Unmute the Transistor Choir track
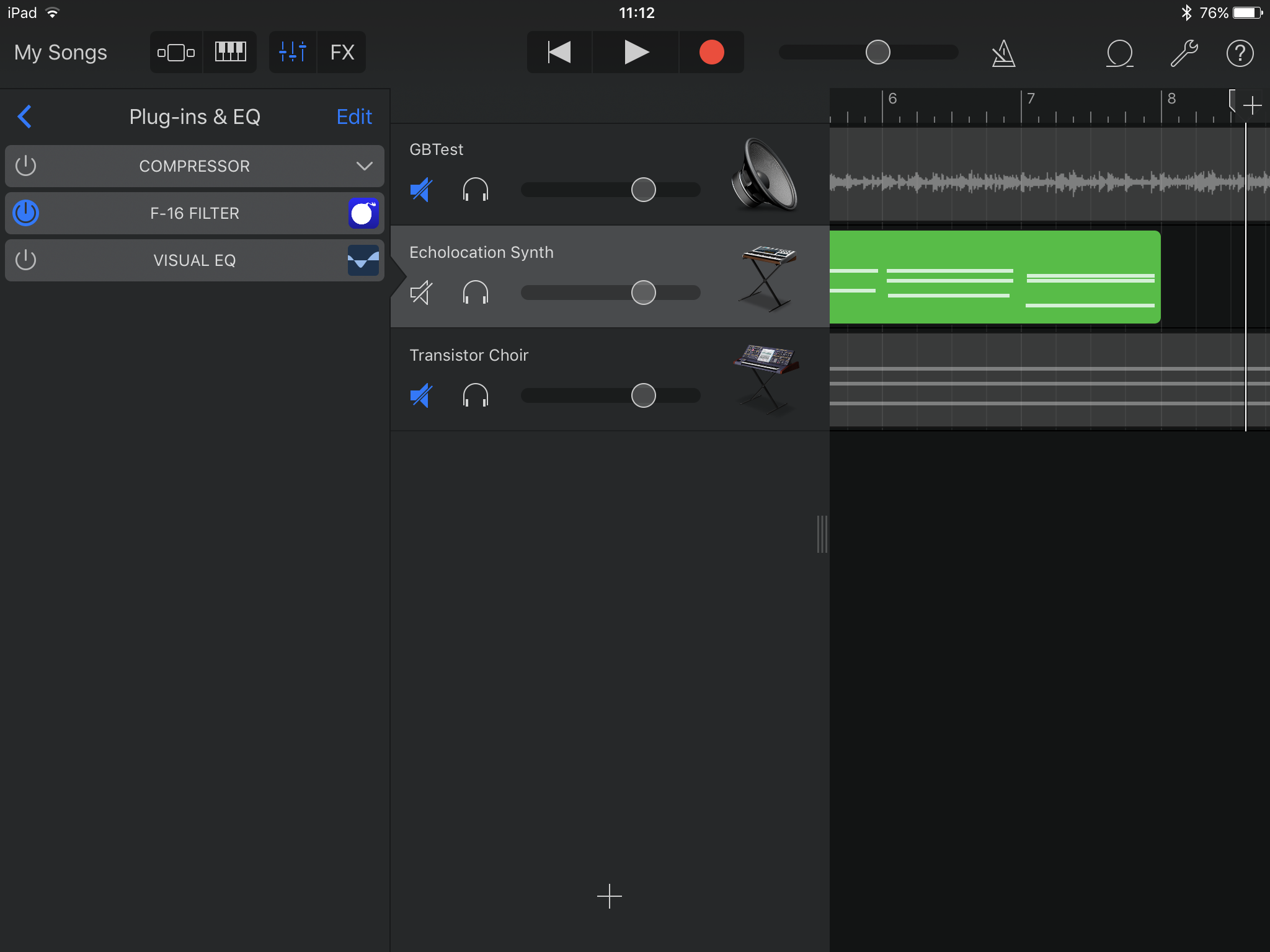1270x952 pixels. pyautogui.click(x=421, y=395)
